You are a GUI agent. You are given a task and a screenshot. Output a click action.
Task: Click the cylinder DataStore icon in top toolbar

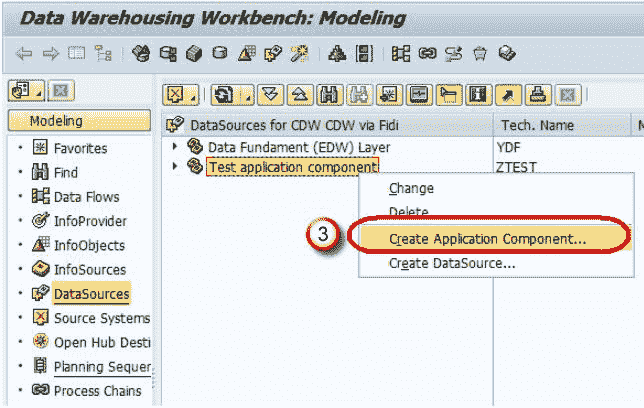(220, 53)
